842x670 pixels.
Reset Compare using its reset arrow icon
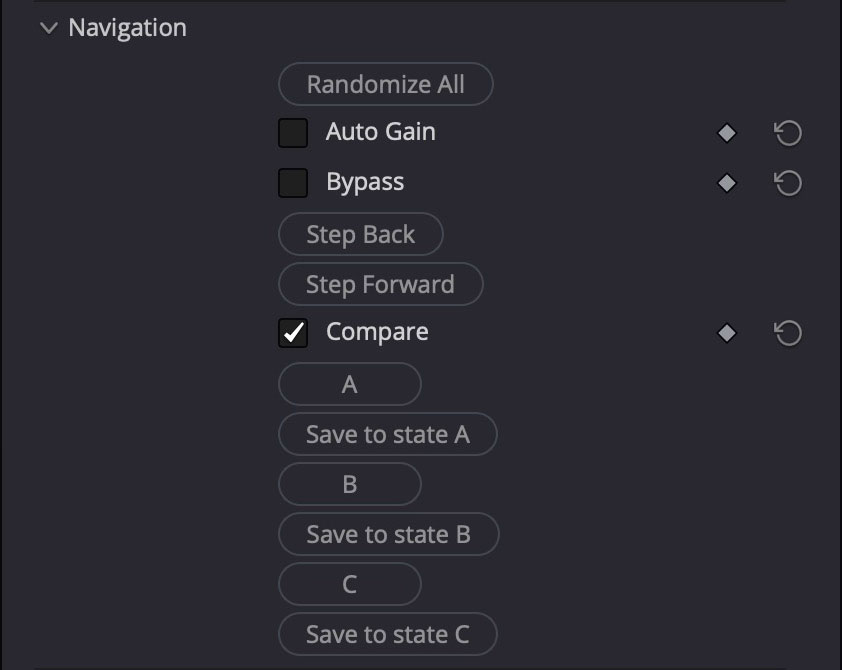[787, 332]
